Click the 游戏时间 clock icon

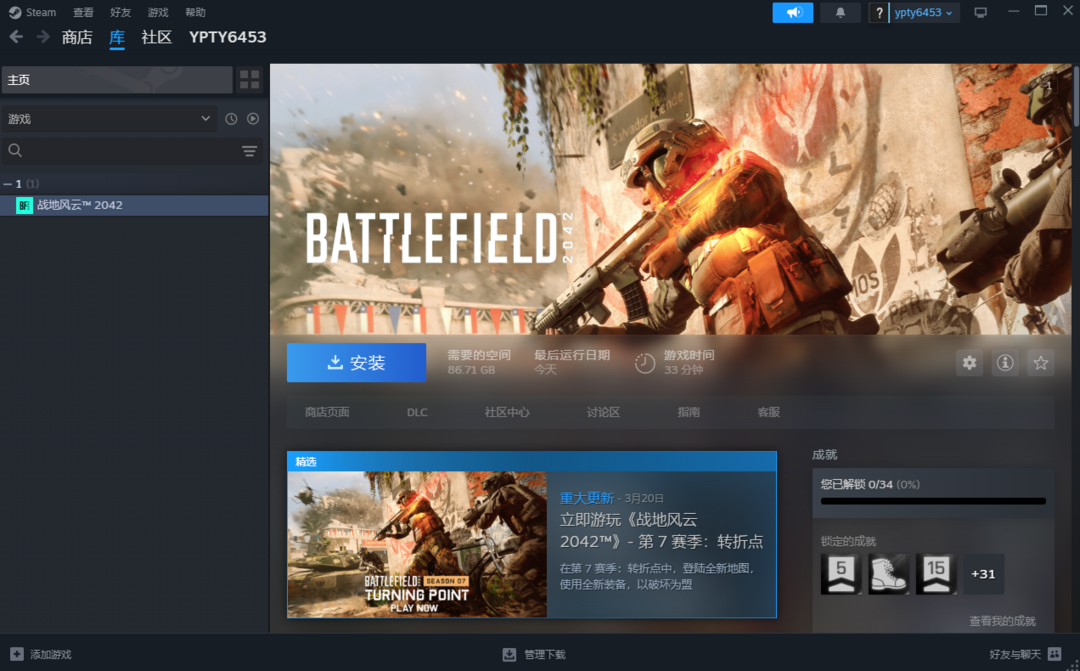coord(645,362)
